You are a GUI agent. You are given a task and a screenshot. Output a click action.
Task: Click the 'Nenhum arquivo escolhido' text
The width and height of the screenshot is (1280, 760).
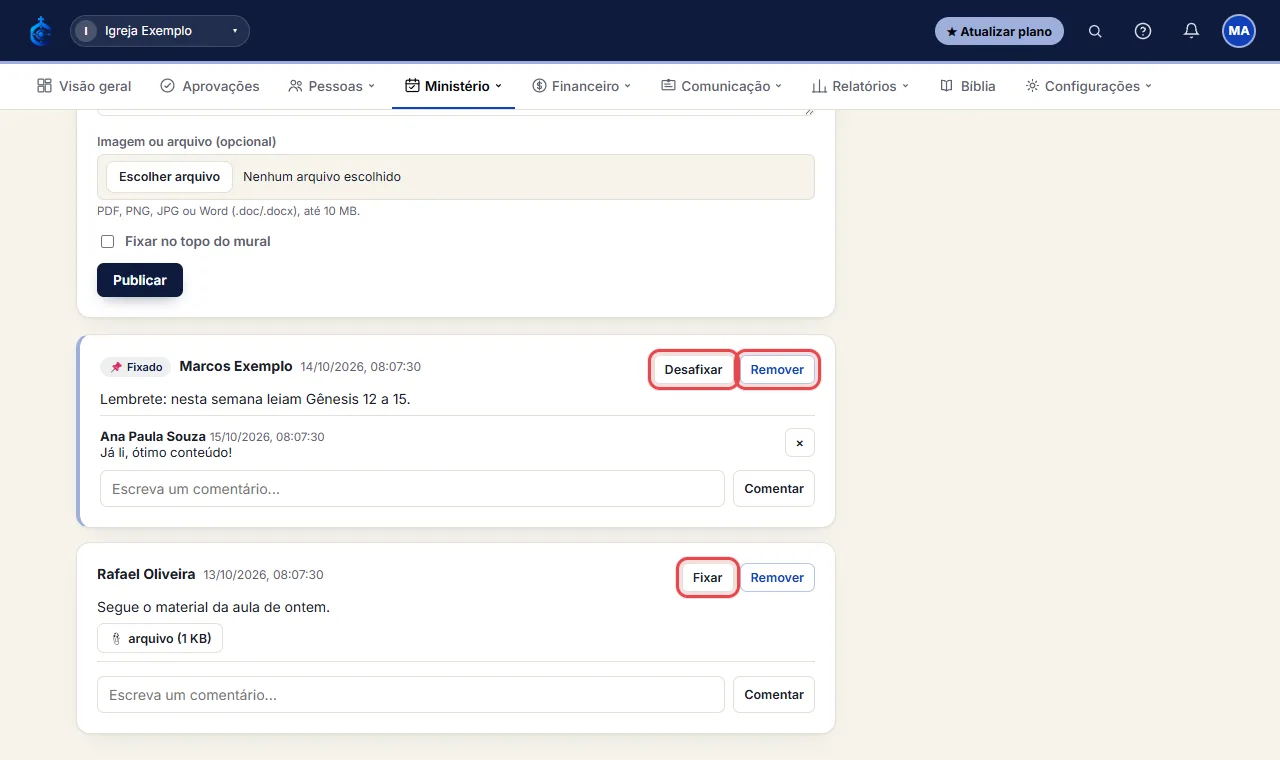[322, 177]
